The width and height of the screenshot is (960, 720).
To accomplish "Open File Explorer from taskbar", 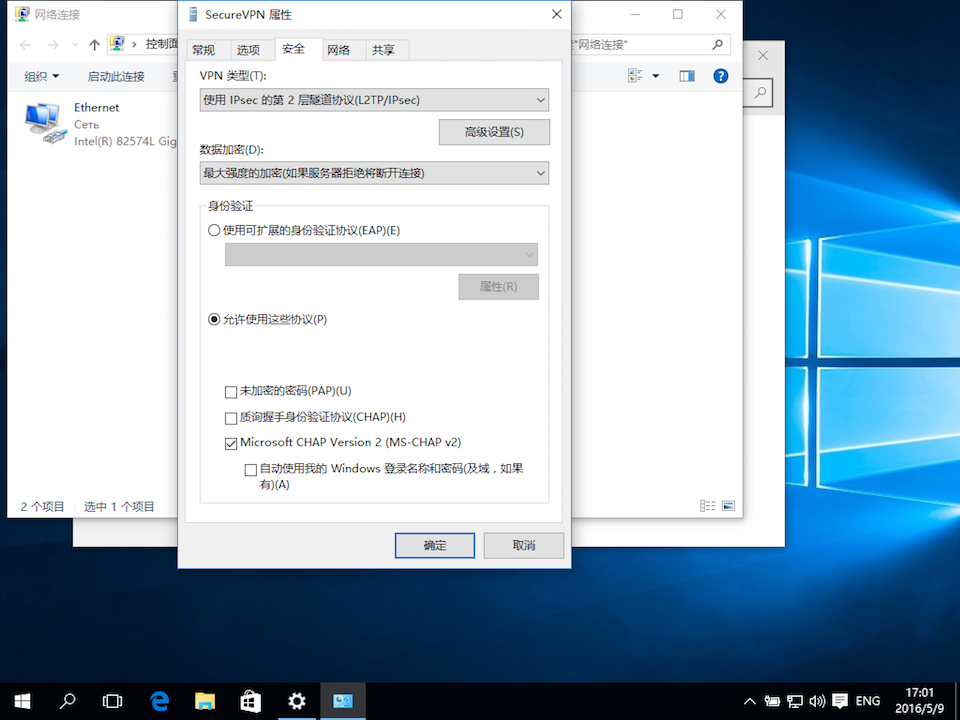I will [205, 701].
